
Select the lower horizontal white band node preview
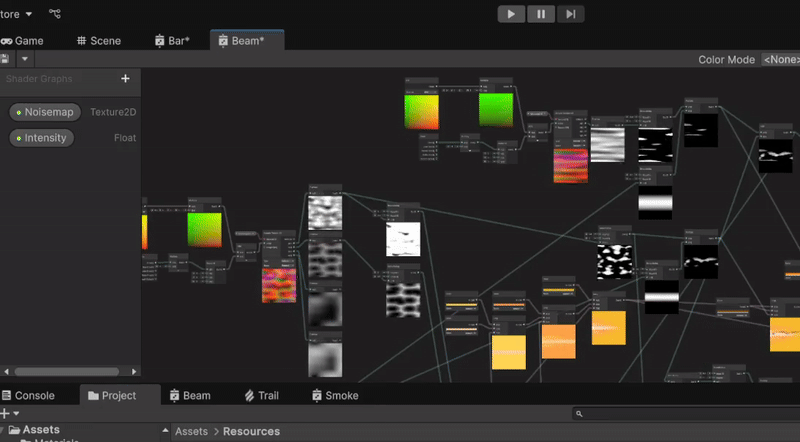[662, 297]
